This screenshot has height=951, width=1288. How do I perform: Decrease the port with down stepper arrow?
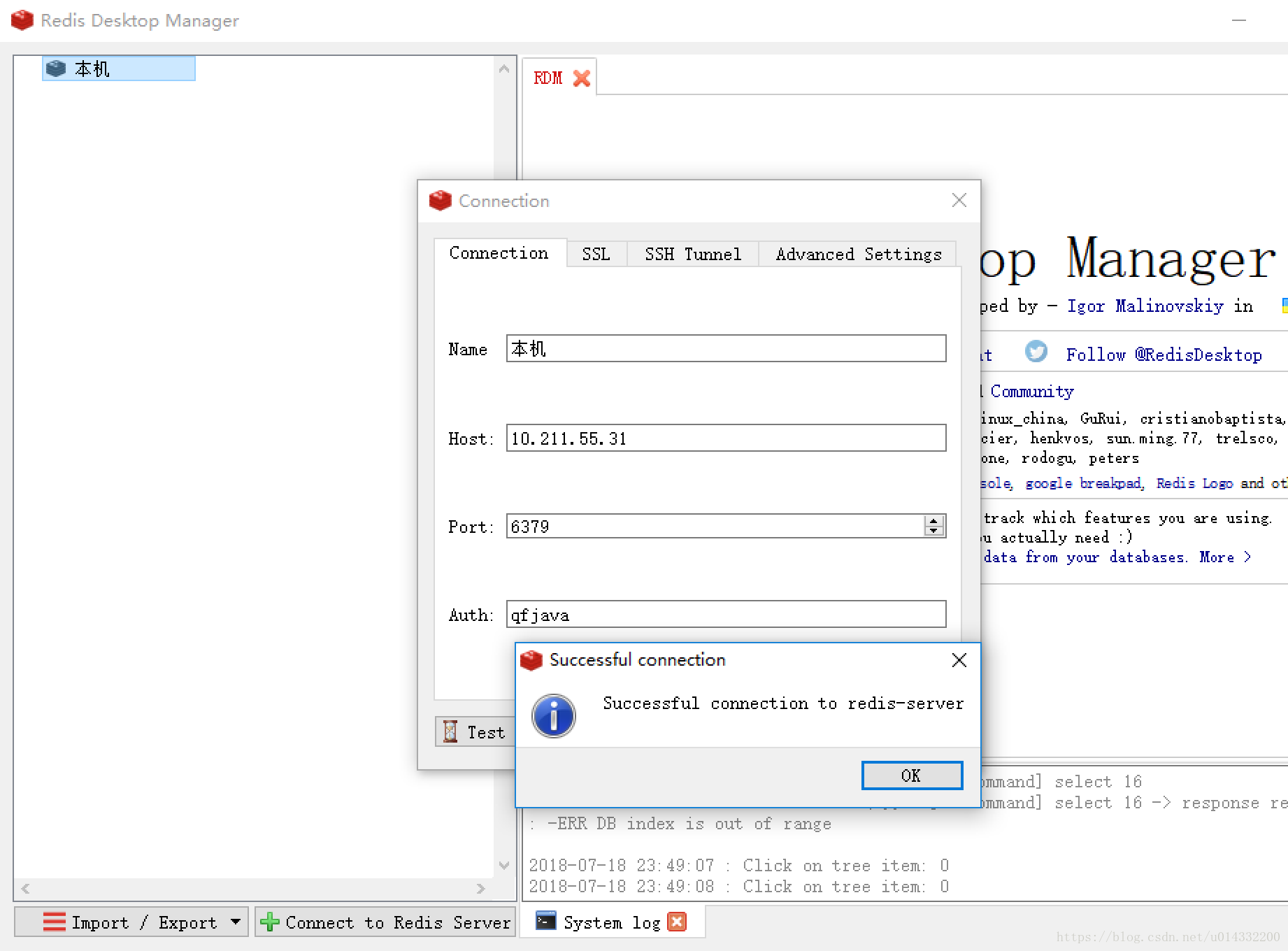coord(934,531)
